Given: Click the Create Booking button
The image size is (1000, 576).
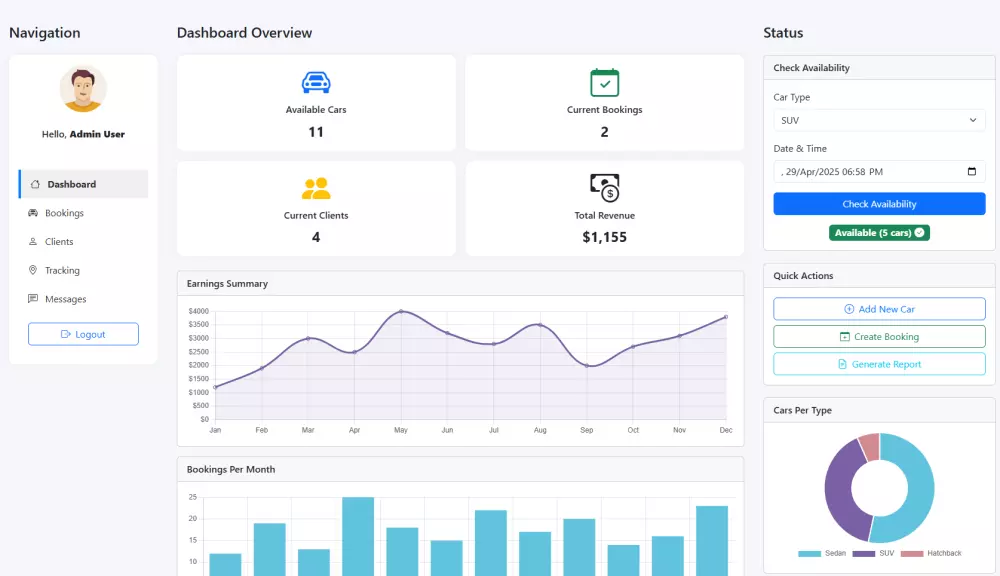Looking at the screenshot, I should 879,337.
